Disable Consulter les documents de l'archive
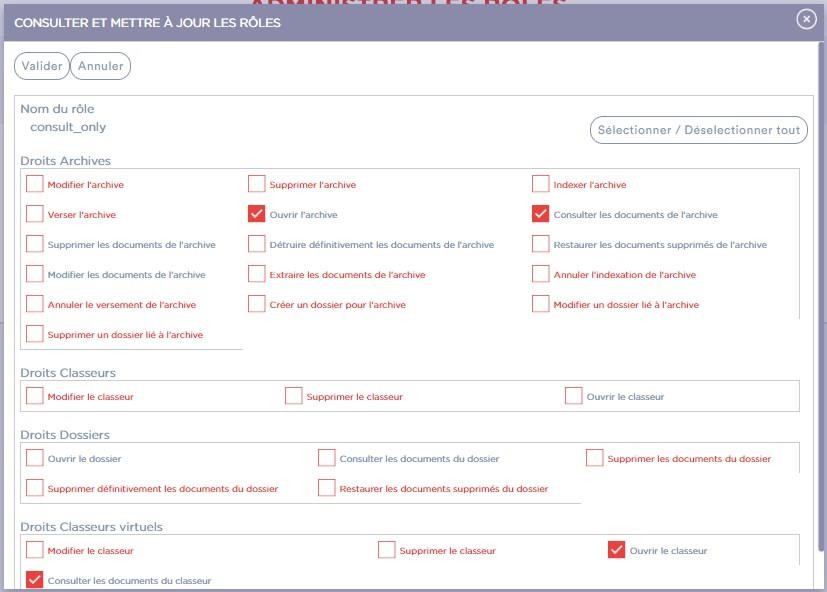Screen dimensions: 827x592 click(x=541, y=214)
